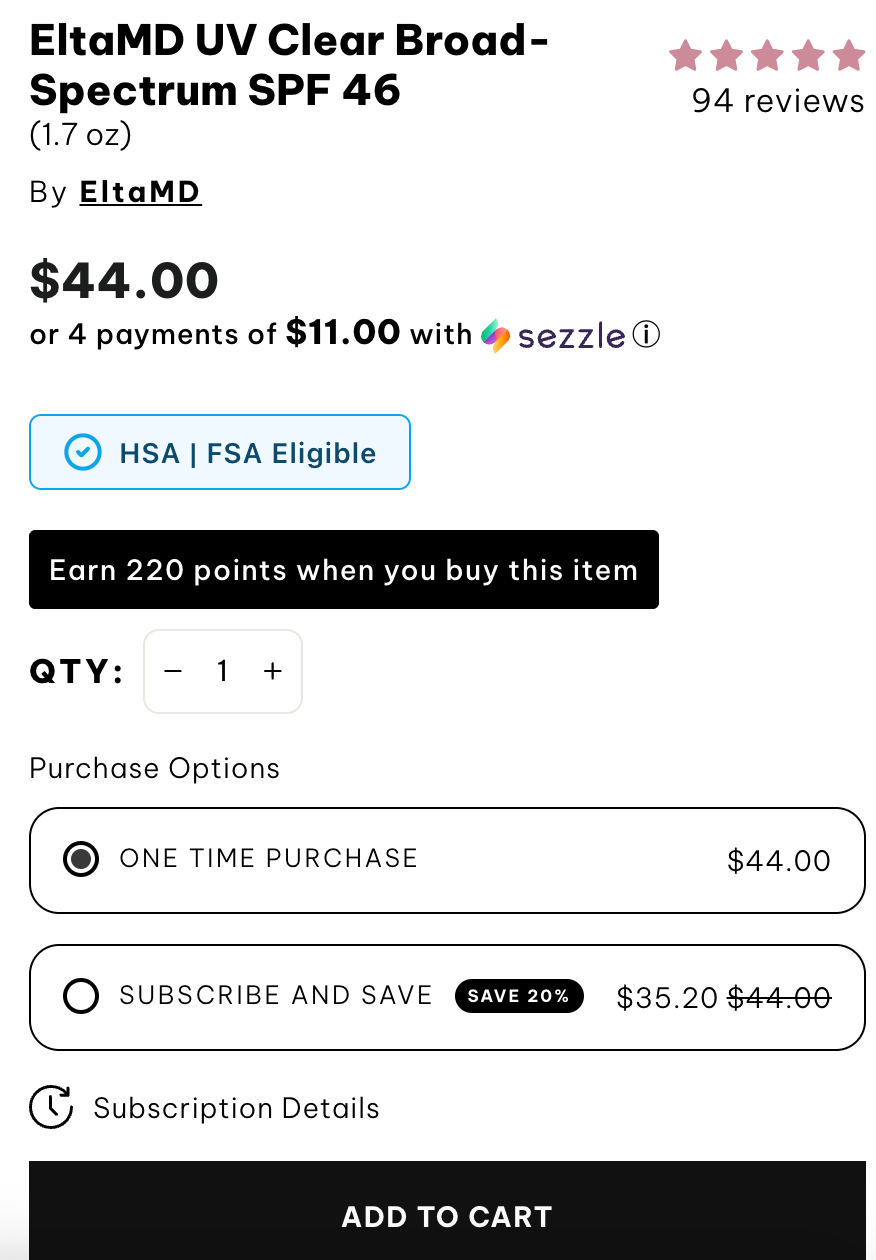The image size is (876, 1260).
Task: Click the fifth review star
Action: 848,56
